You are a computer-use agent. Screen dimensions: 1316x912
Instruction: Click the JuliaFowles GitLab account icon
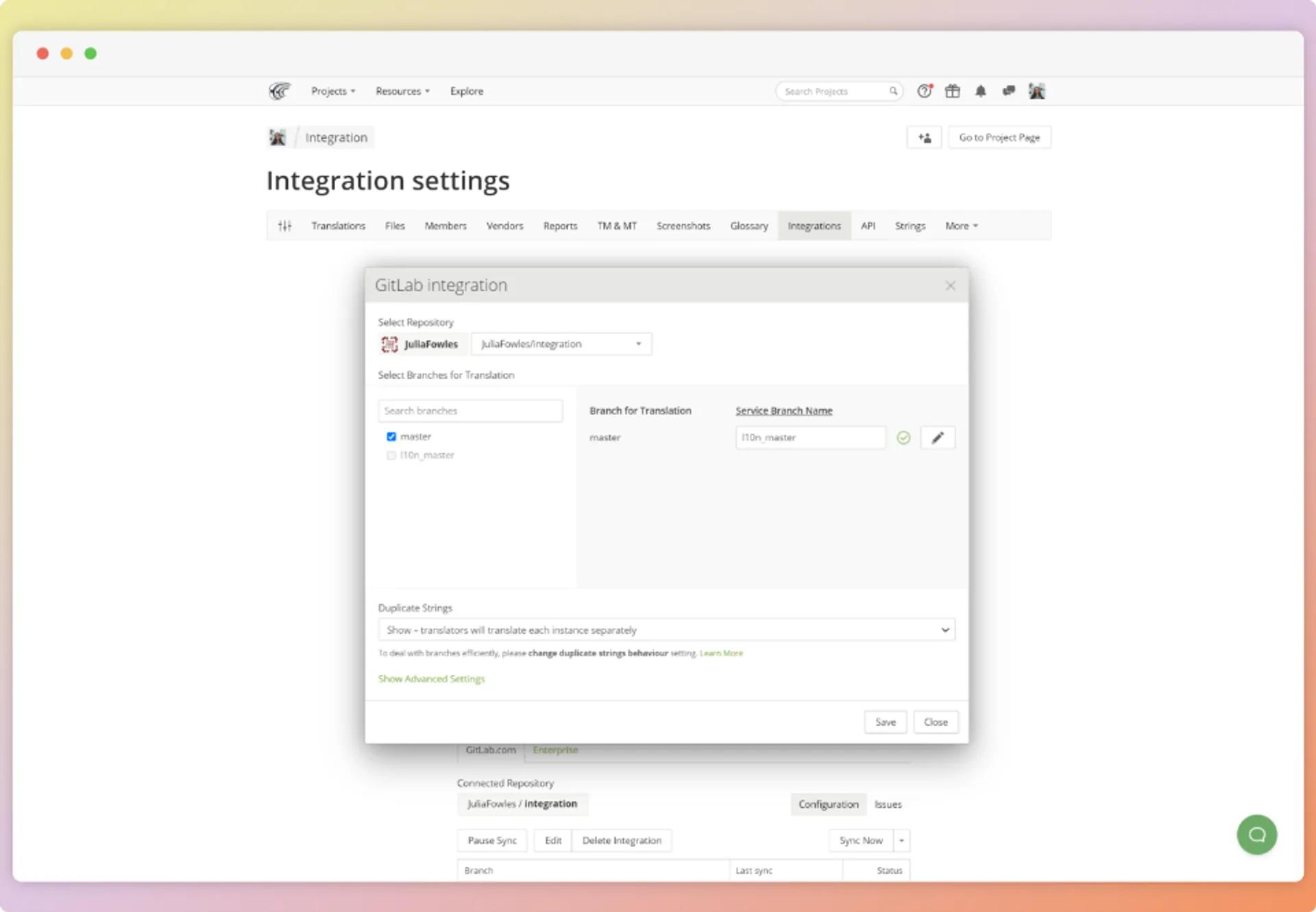(x=389, y=344)
